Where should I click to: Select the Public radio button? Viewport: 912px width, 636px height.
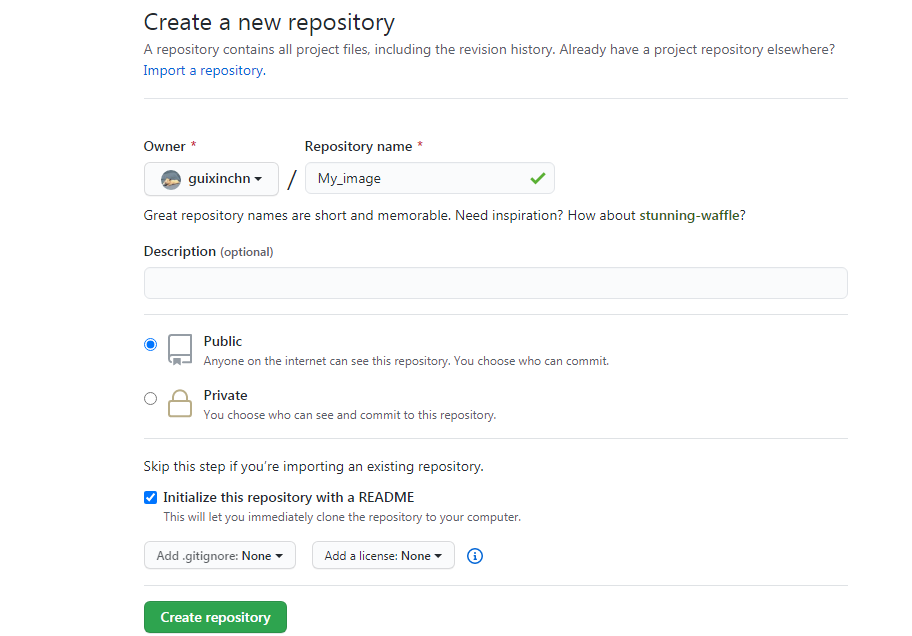click(x=151, y=345)
